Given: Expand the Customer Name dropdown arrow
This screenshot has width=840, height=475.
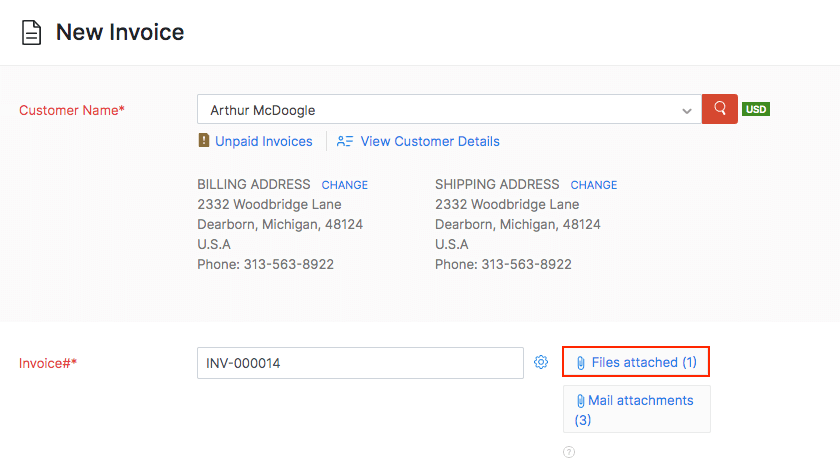Looking at the screenshot, I should (x=686, y=110).
